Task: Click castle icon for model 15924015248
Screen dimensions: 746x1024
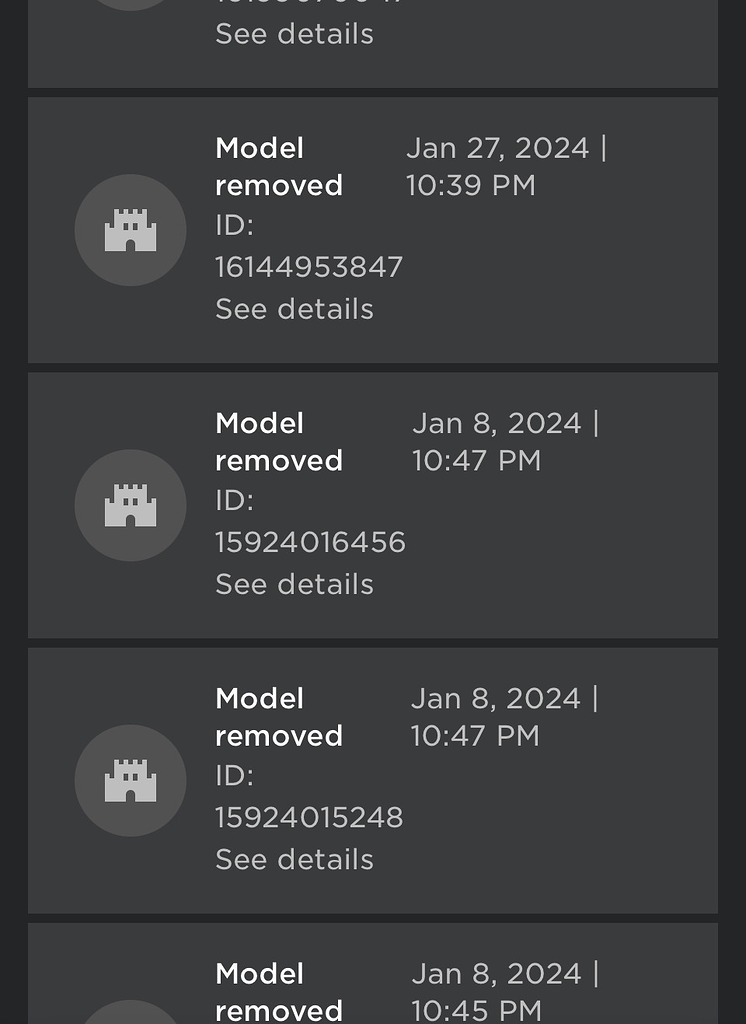Action: coord(131,780)
